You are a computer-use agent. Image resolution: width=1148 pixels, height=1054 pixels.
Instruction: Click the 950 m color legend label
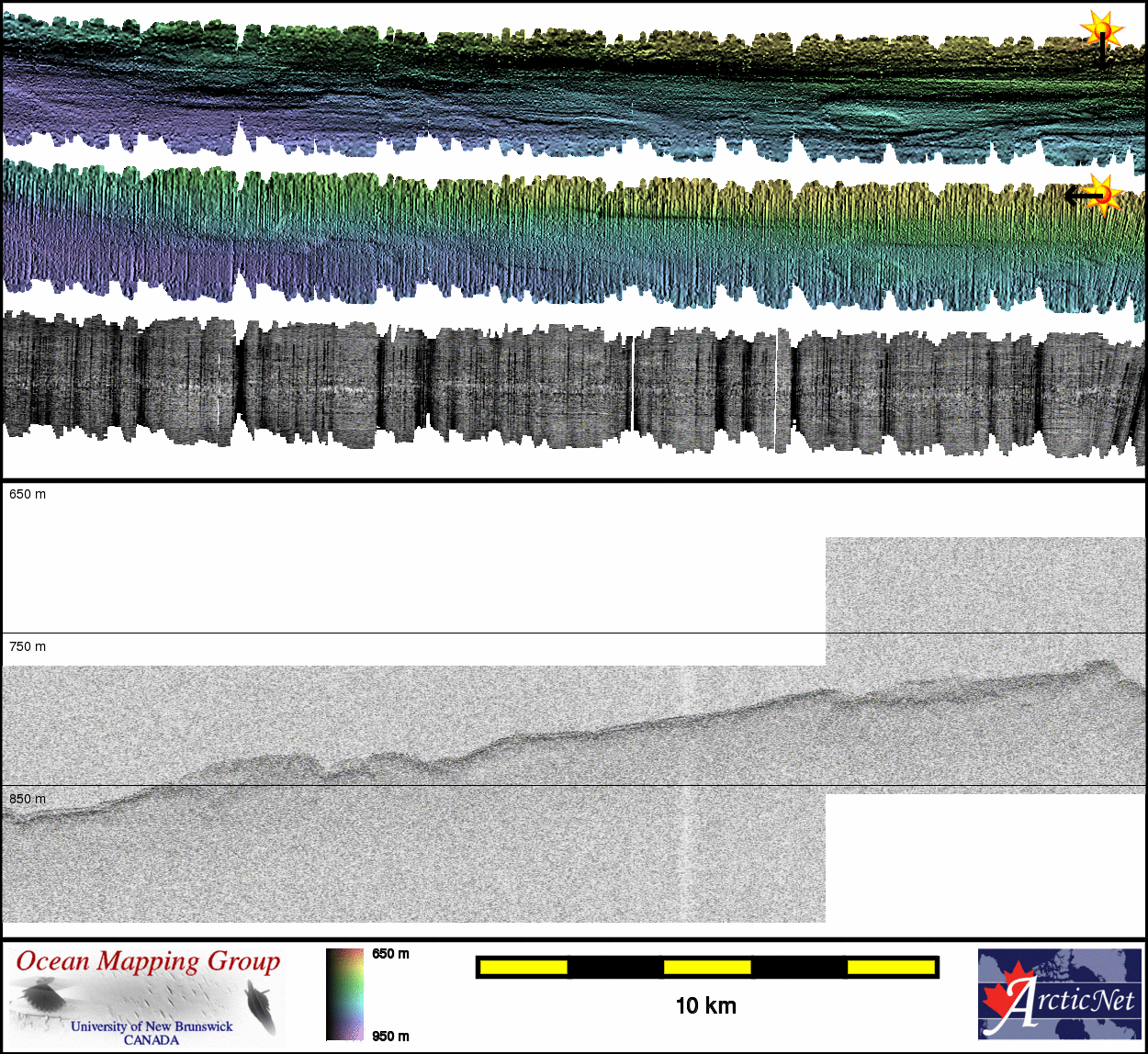point(390,1037)
